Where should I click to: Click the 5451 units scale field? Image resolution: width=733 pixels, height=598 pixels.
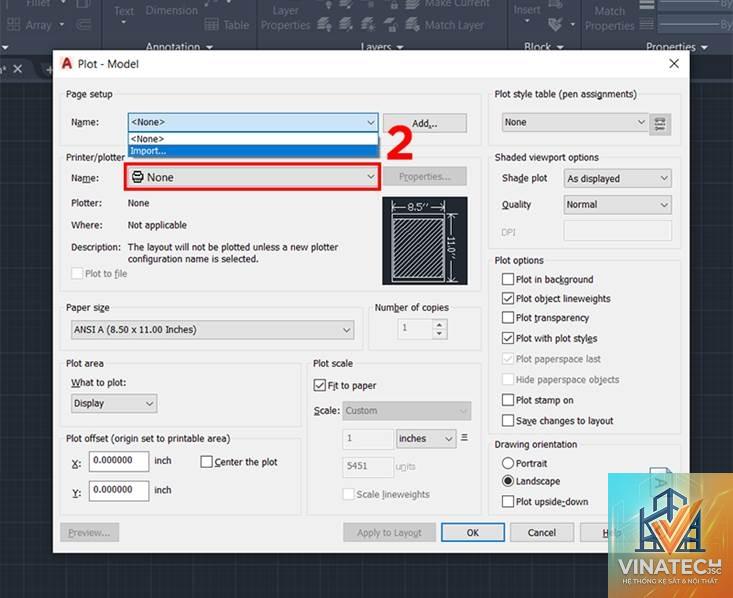coord(368,466)
